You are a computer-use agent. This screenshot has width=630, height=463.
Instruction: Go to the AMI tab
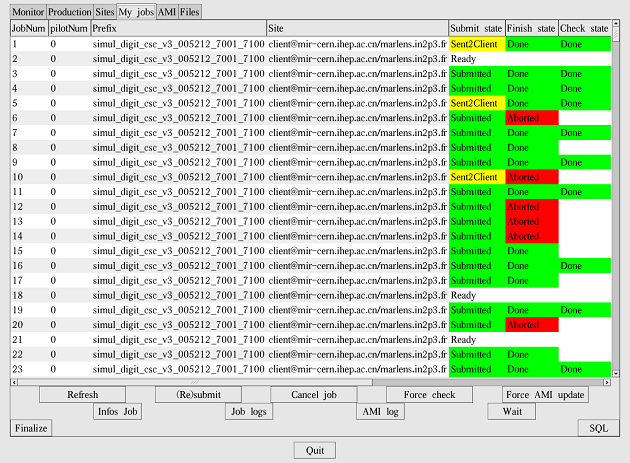(x=167, y=11)
